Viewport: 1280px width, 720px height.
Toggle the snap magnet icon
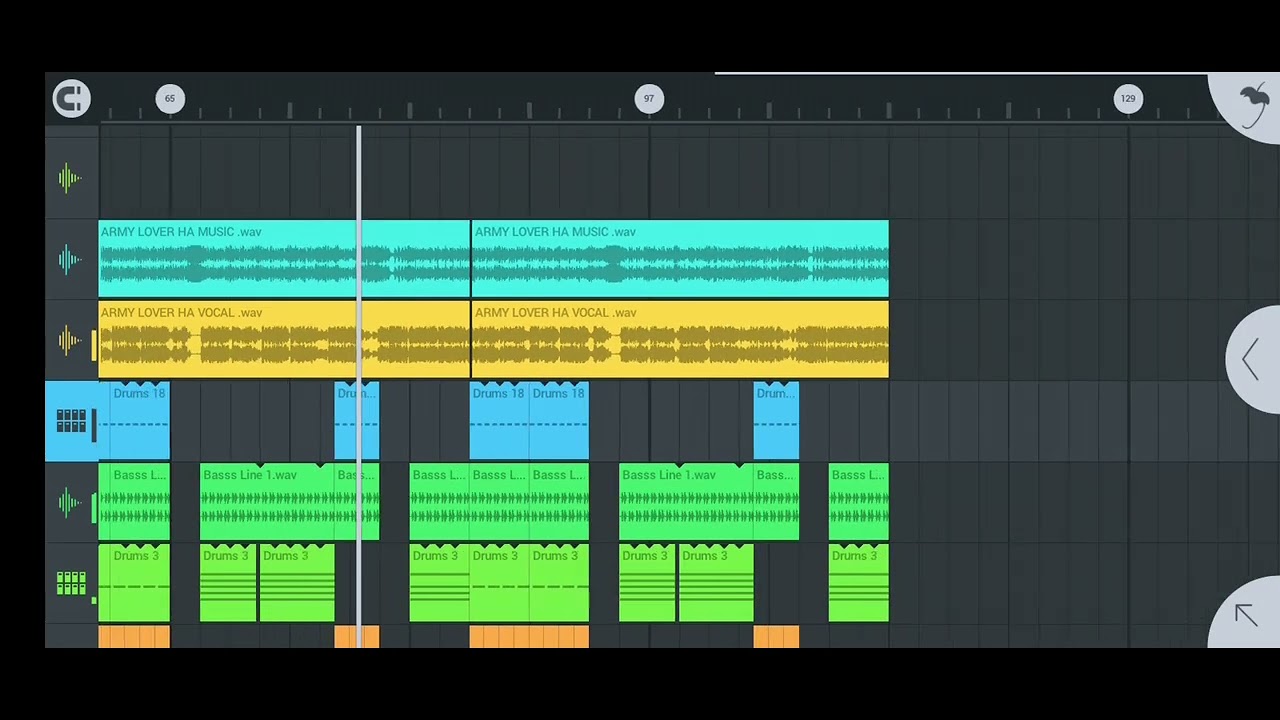tap(71, 99)
